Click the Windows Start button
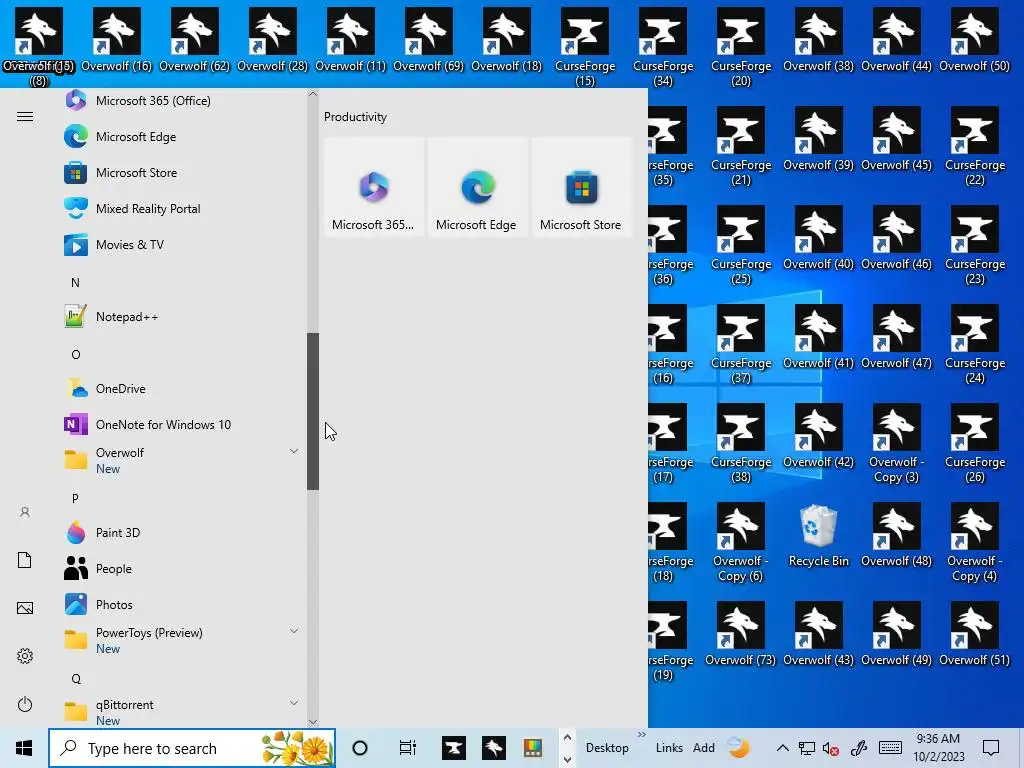This screenshot has width=1024, height=768. coord(24,748)
